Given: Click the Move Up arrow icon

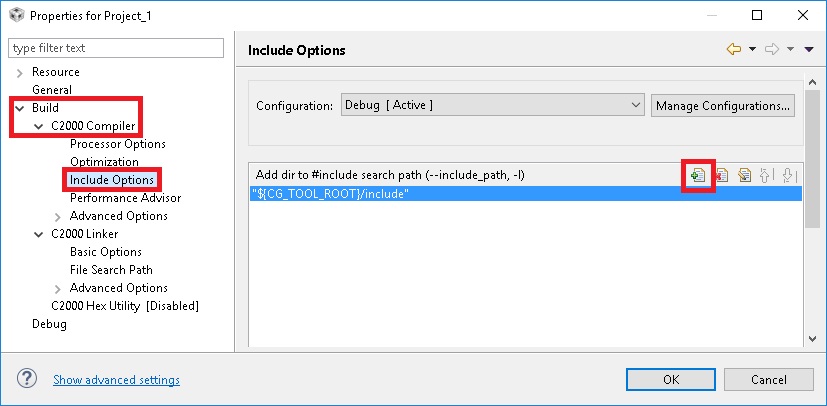Looking at the screenshot, I should point(767,175).
